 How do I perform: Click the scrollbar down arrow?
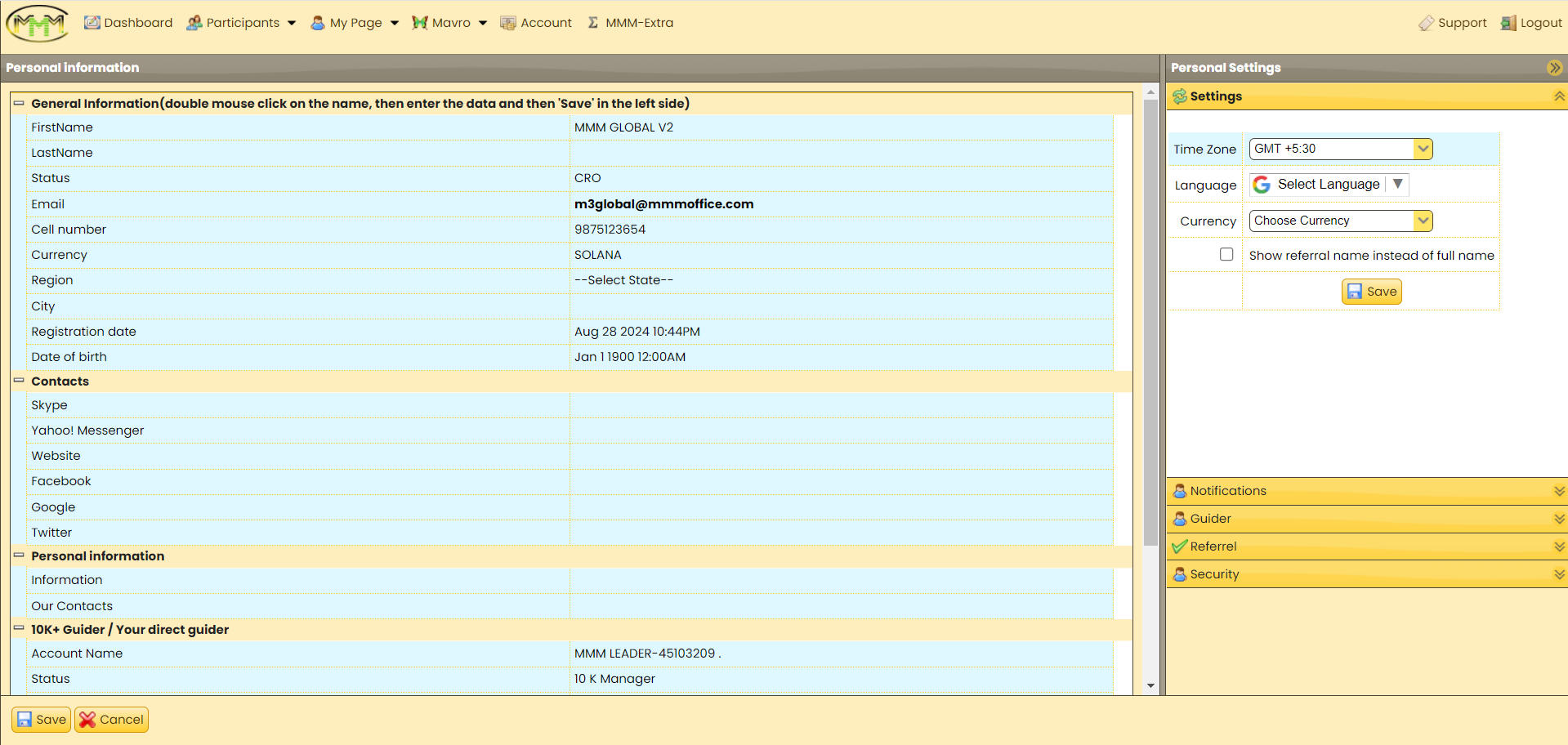1150,686
